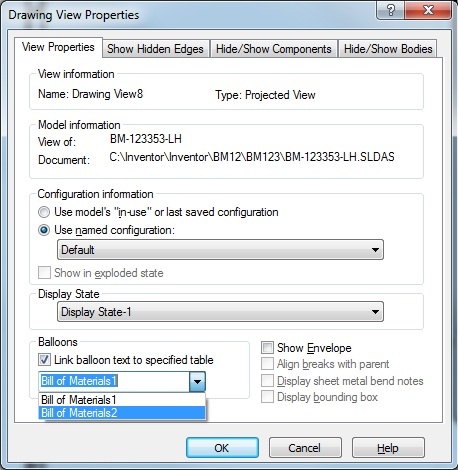
Task: Choose Bill of Materials2 from the list
Action: tap(122, 413)
